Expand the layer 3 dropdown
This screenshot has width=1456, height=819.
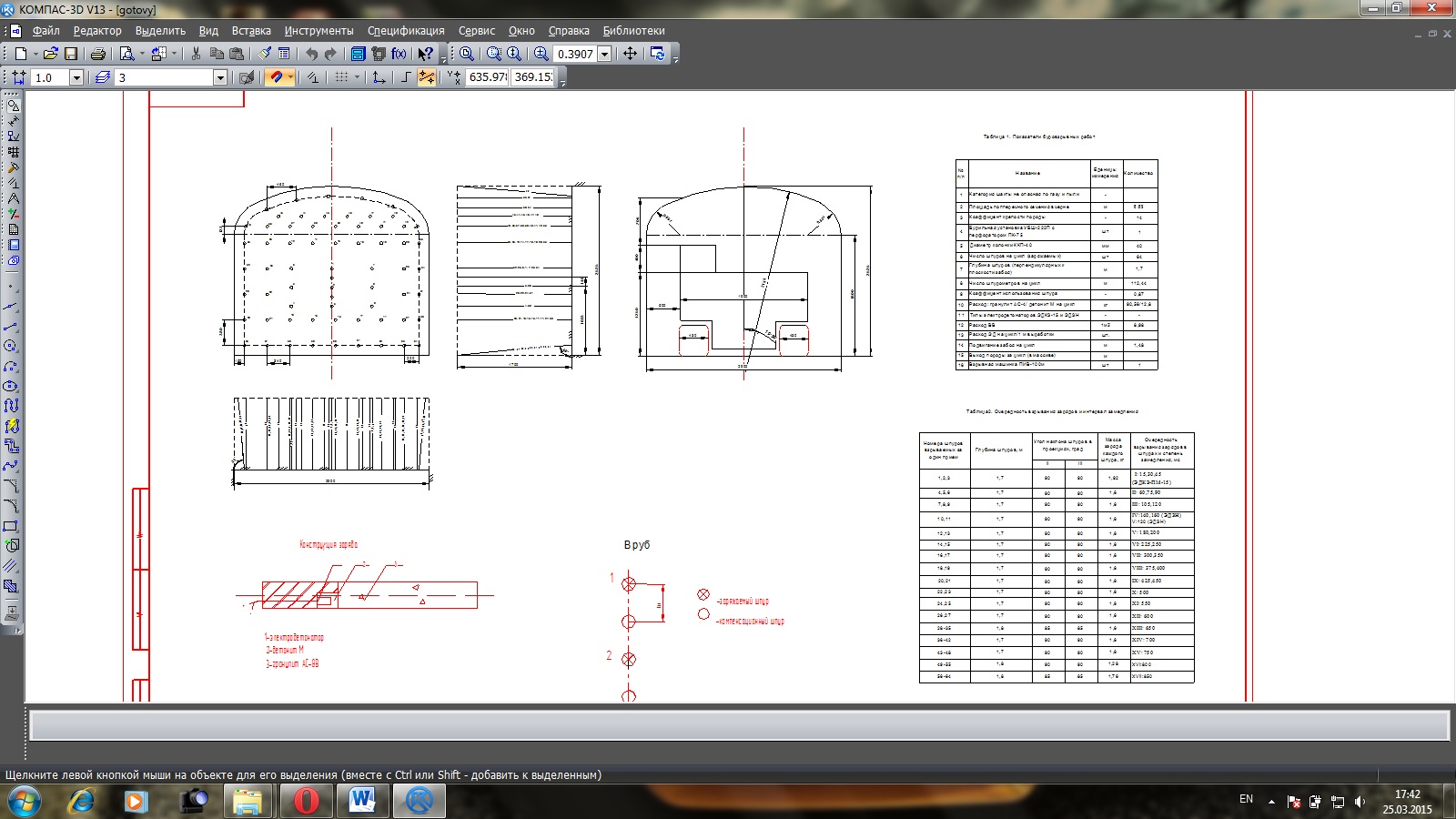click(219, 77)
